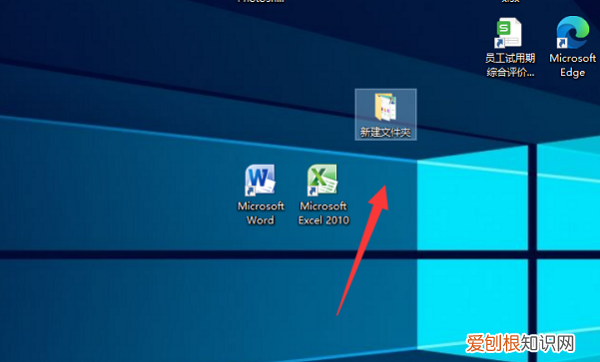The image size is (600, 362).
Task: Select the Microsoft Edge browser icon
Action: point(572,33)
